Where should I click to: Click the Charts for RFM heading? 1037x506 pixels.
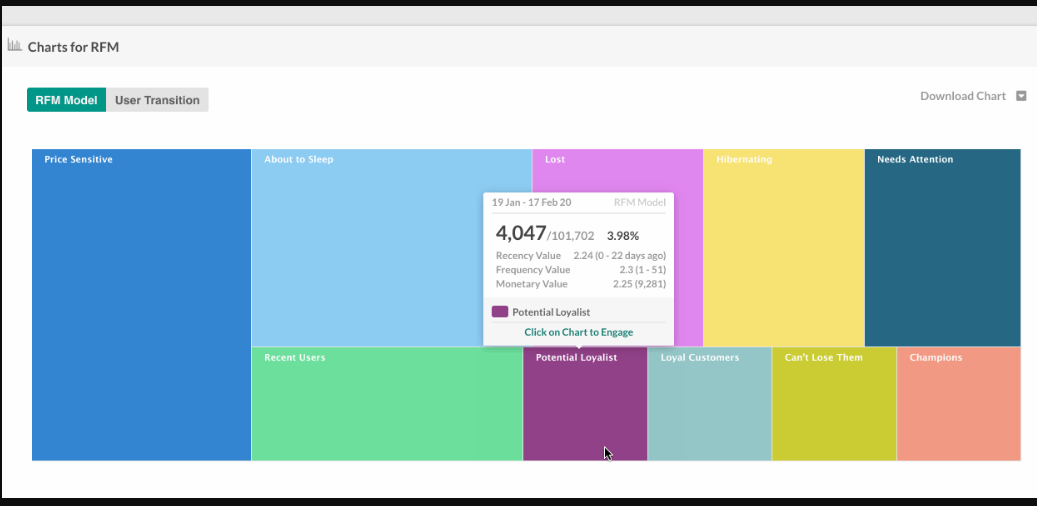click(x=74, y=47)
